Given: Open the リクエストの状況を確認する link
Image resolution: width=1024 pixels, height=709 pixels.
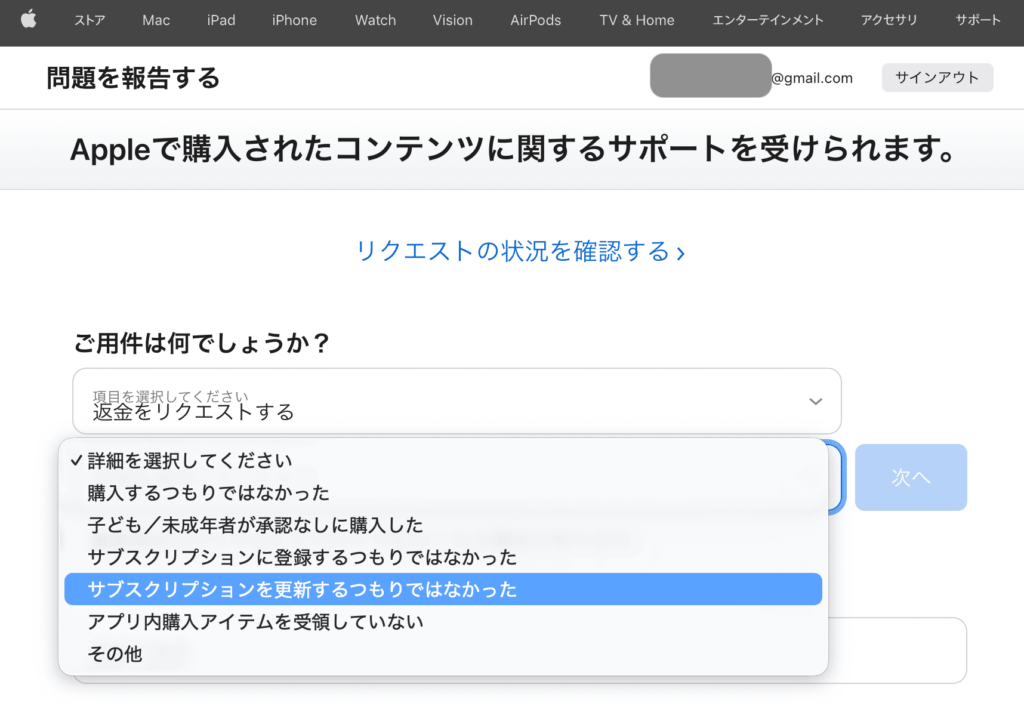Looking at the screenshot, I should click(x=520, y=251).
